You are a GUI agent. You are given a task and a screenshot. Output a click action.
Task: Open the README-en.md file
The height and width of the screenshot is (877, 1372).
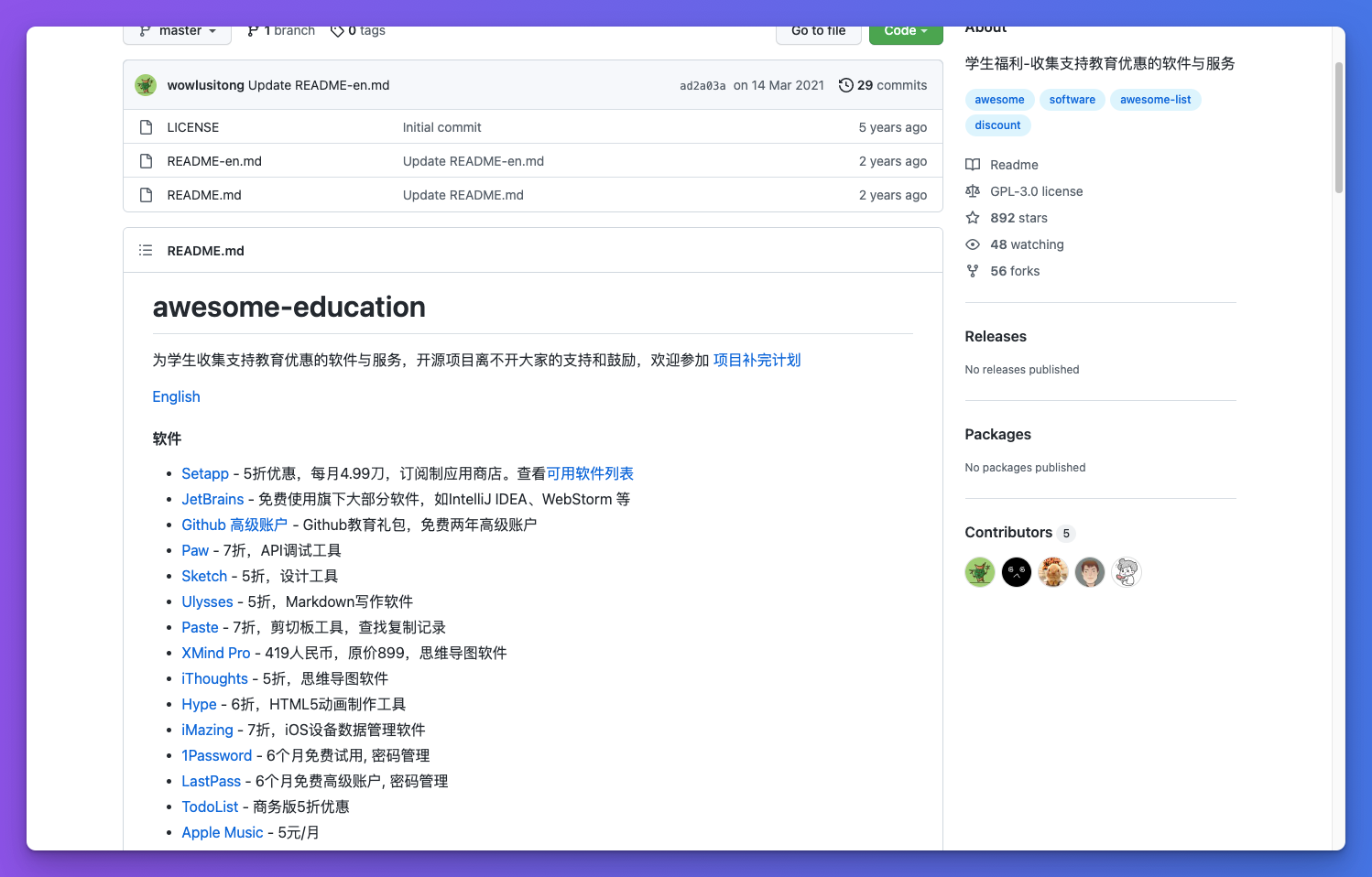[214, 161]
